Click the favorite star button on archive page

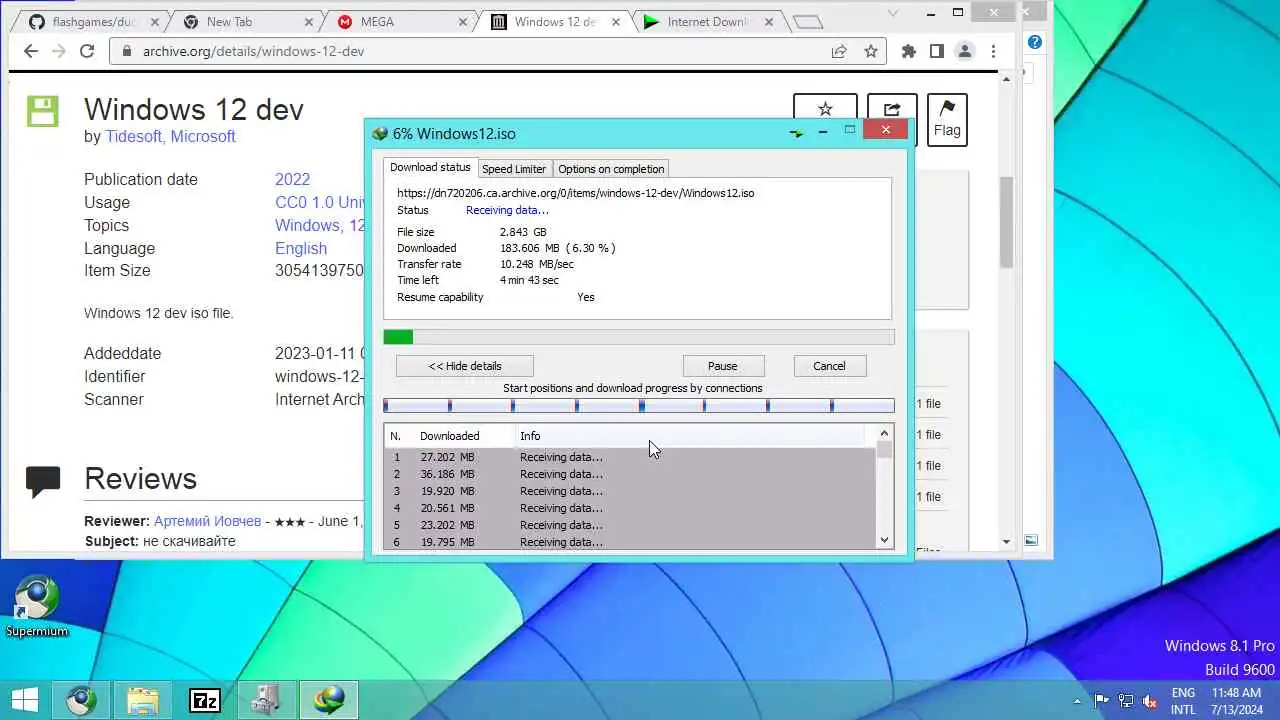click(x=825, y=109)
